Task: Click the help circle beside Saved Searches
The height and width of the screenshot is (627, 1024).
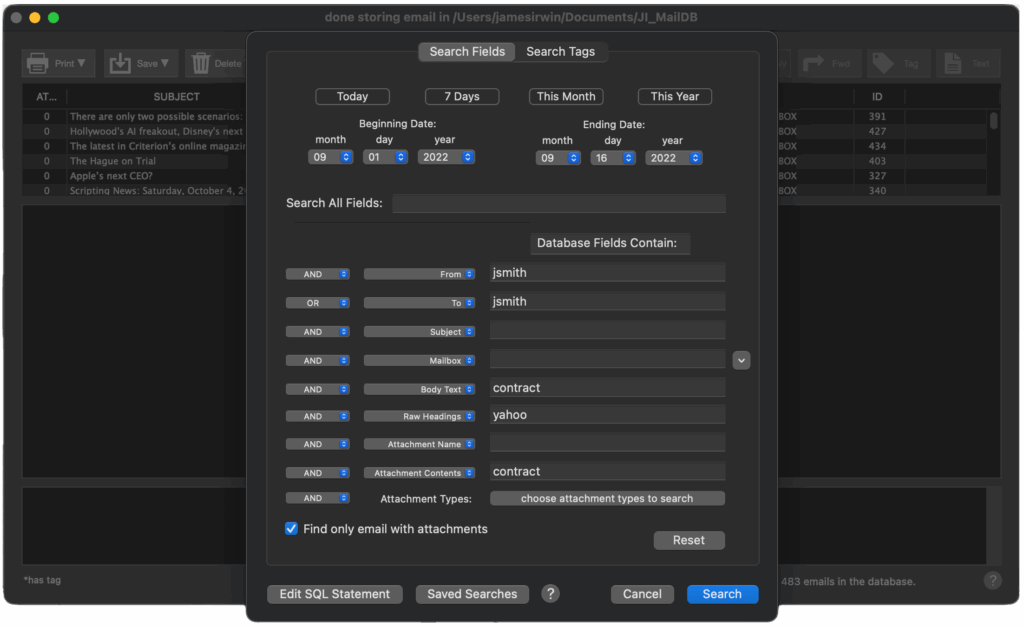Action: pos(550,593)
